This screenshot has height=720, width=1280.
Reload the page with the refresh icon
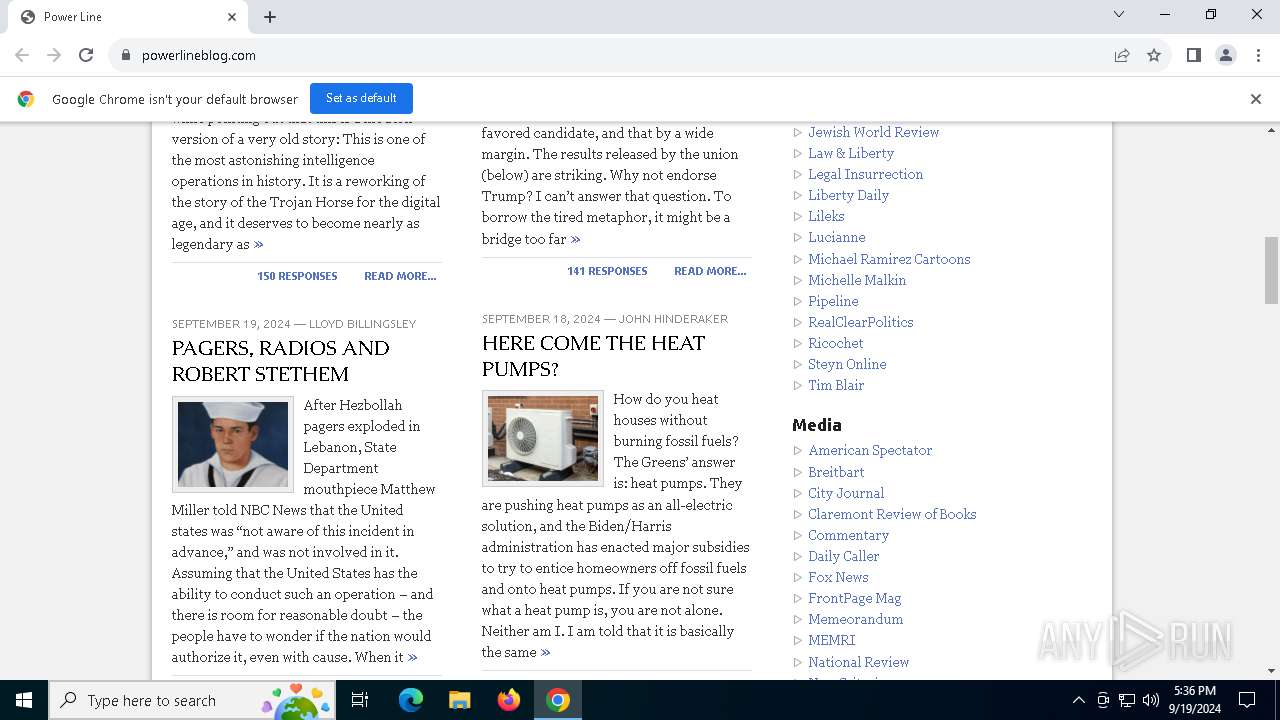click(x=86, y=55)
